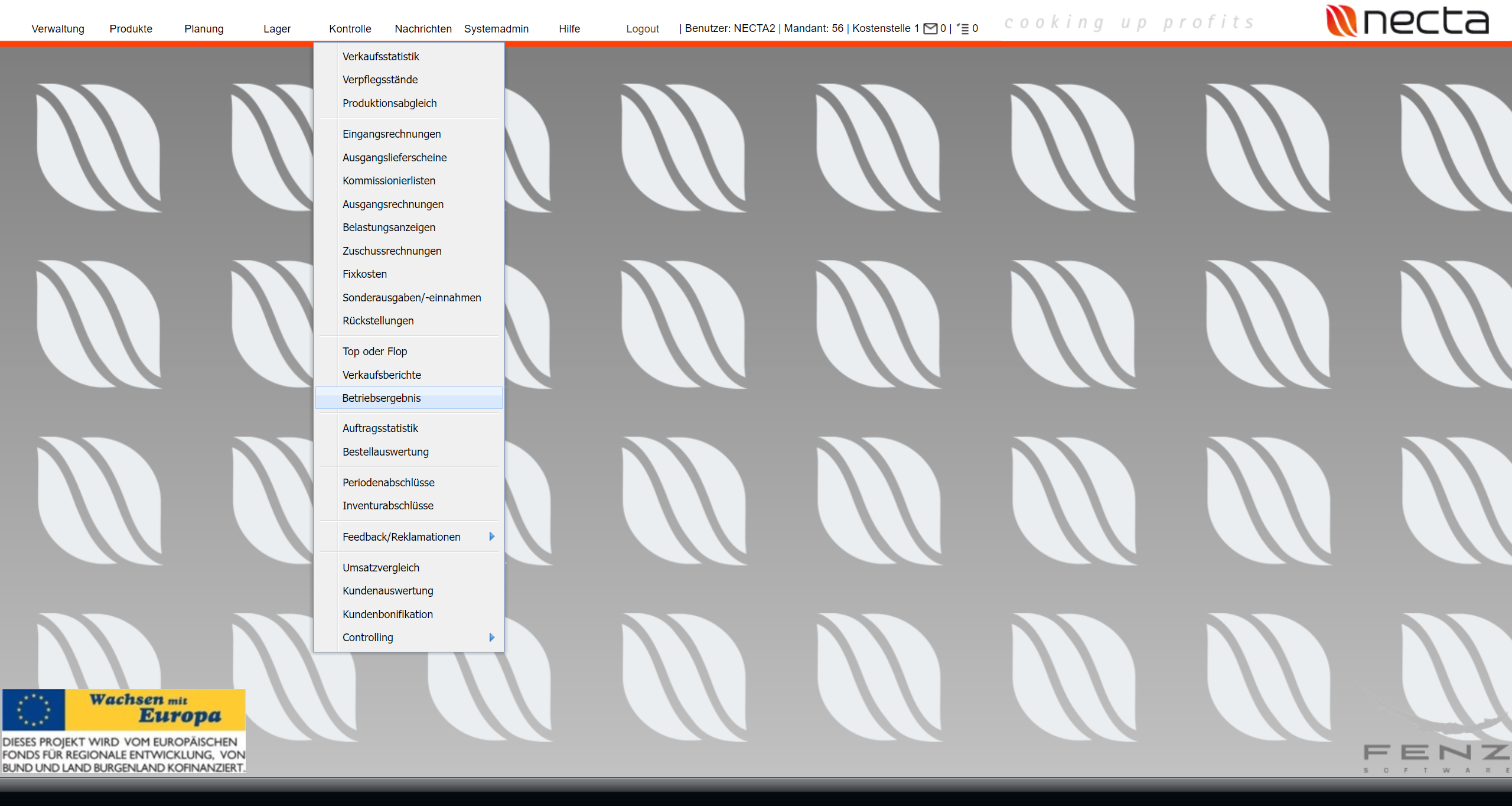Click the Logout link

tap(642, 28)
